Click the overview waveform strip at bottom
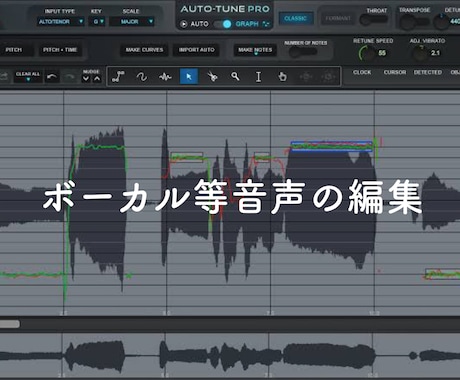 [230, 356]
